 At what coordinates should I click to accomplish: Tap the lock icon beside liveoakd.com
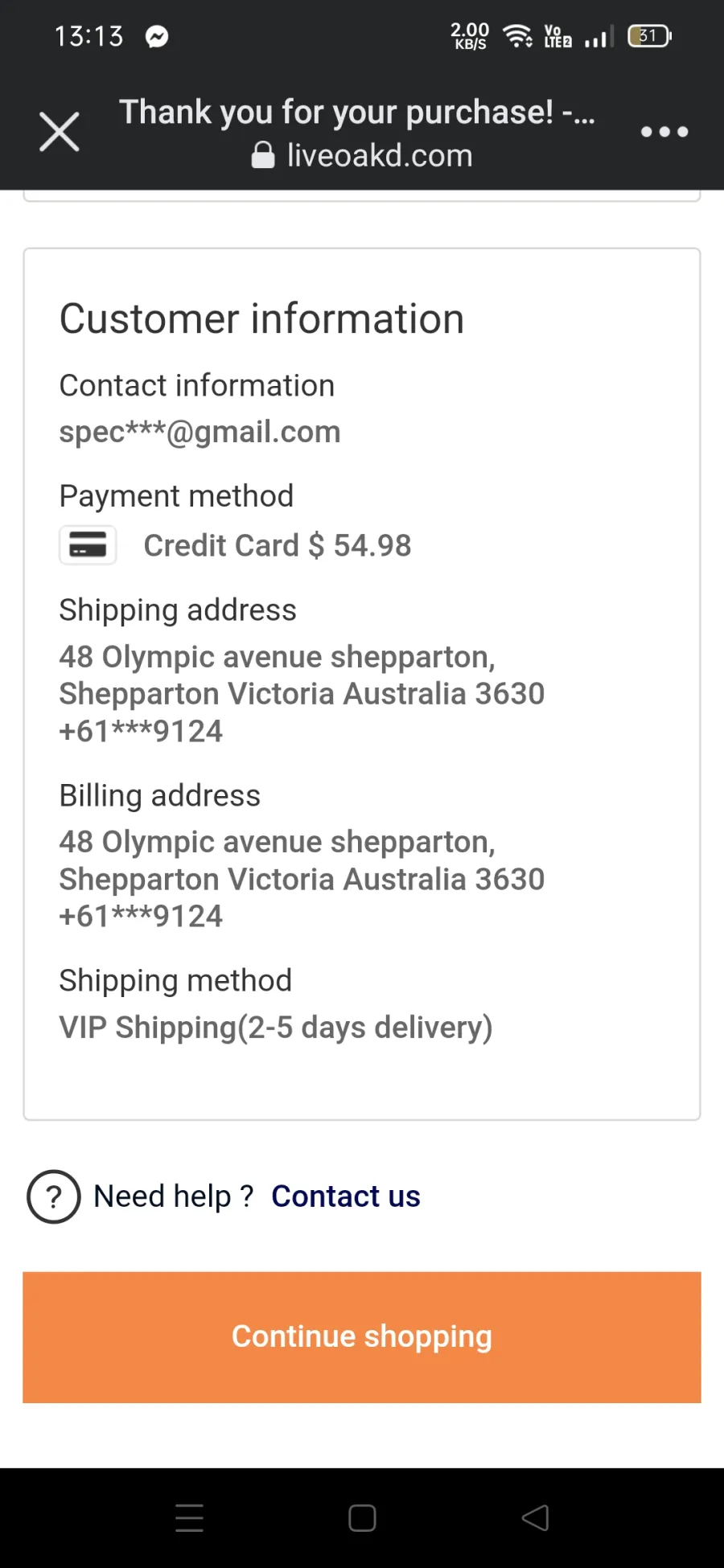pos(263,155)
